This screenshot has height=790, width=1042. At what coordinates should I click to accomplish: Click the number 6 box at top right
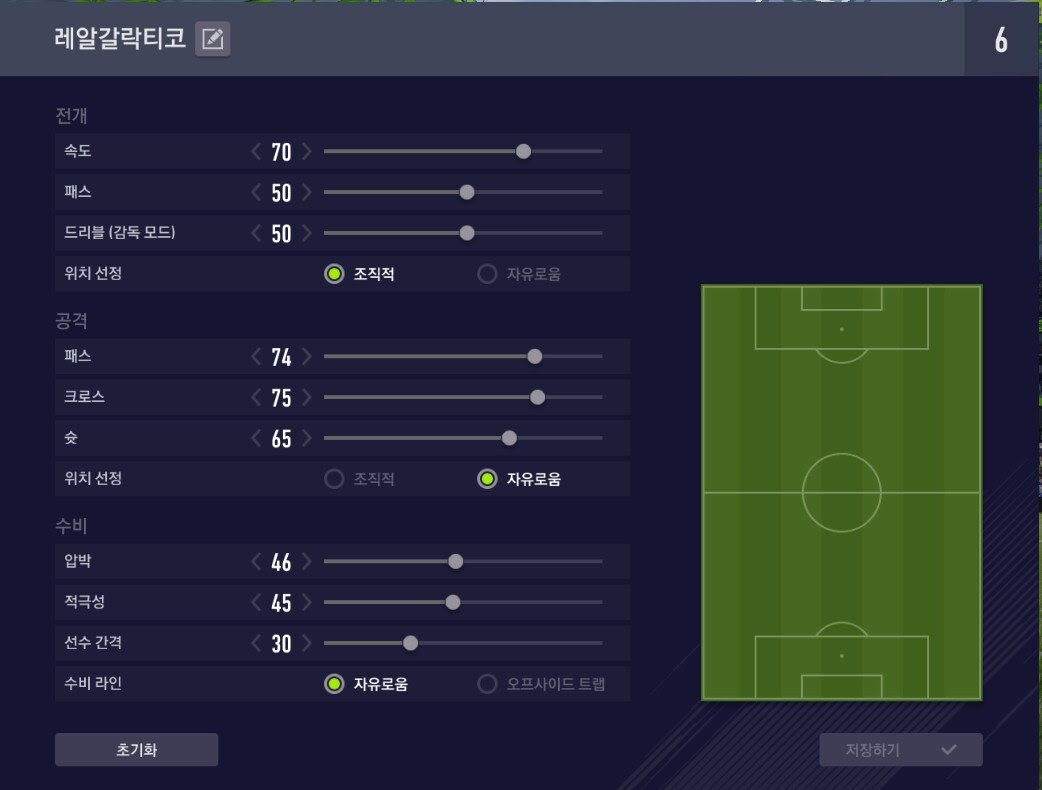coord(1001,40)
